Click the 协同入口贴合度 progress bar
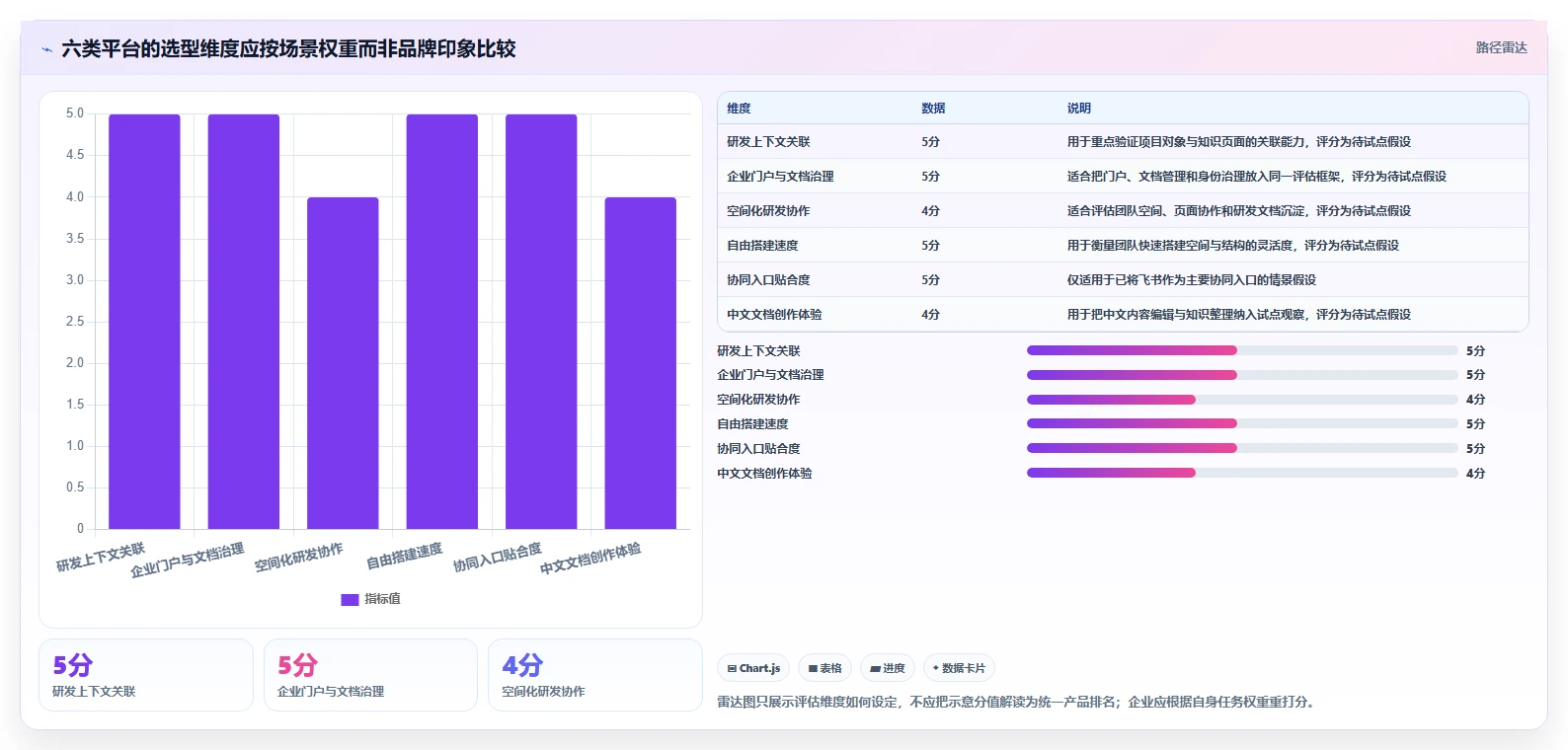Image resolution: width=1568 pixels, height=750 pixels. 1242,448
